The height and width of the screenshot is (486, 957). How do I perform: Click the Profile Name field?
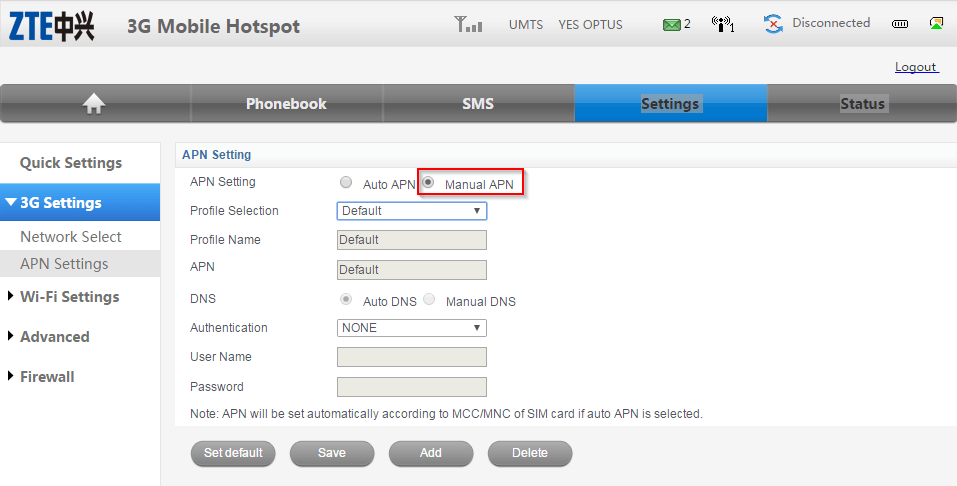pos(412,240)
